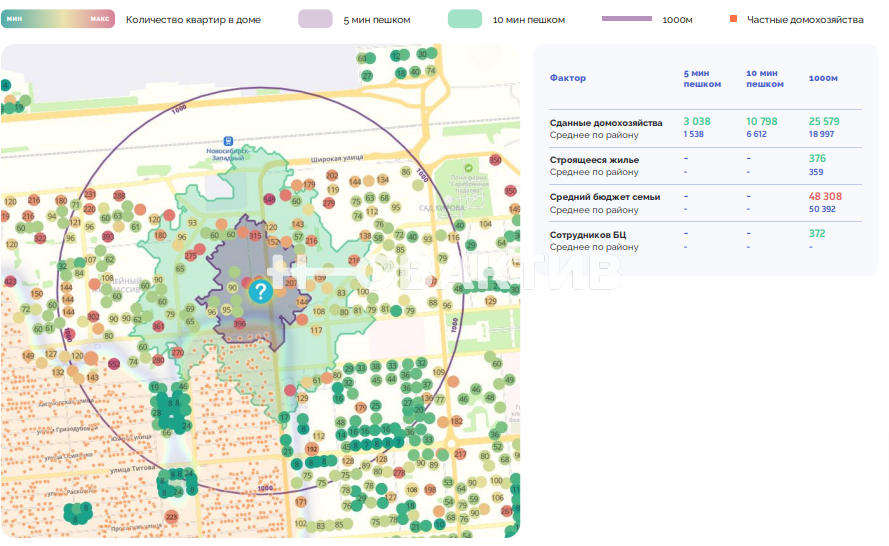
Task: Click the purple 5 мин пешком swatch
Action: [315, 19]
